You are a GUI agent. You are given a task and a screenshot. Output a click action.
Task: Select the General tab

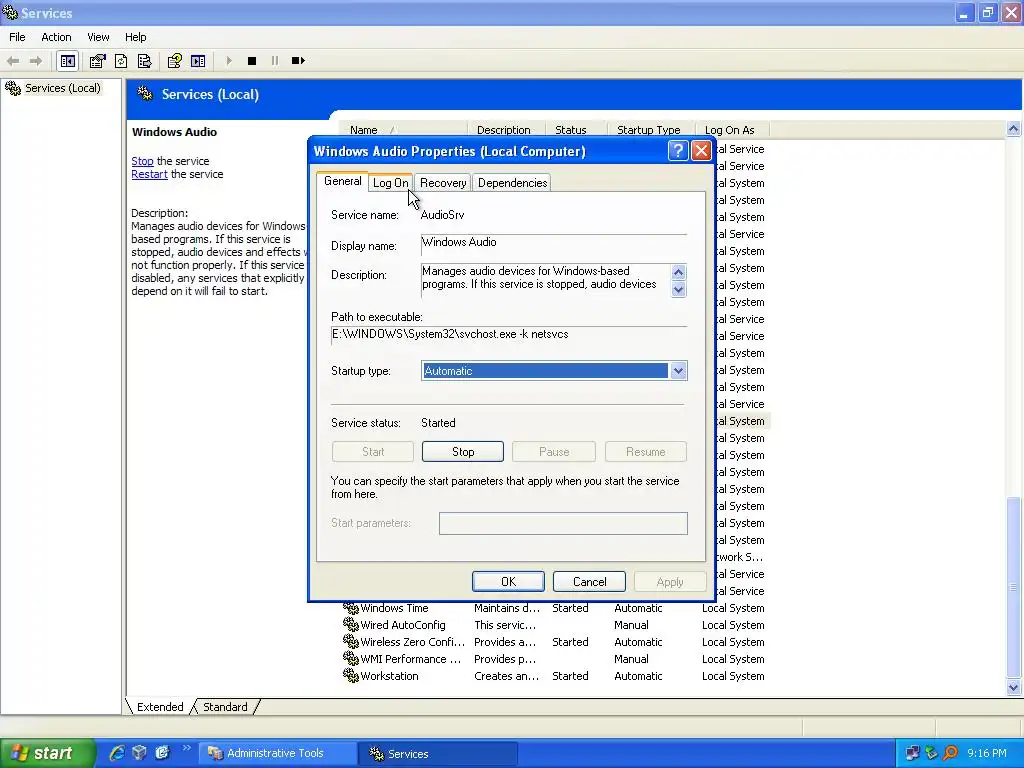[x=342, y=182]
